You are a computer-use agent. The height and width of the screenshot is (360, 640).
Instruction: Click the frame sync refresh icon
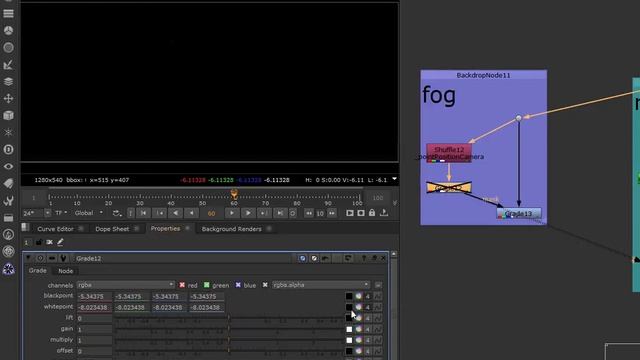coord(117,213)
